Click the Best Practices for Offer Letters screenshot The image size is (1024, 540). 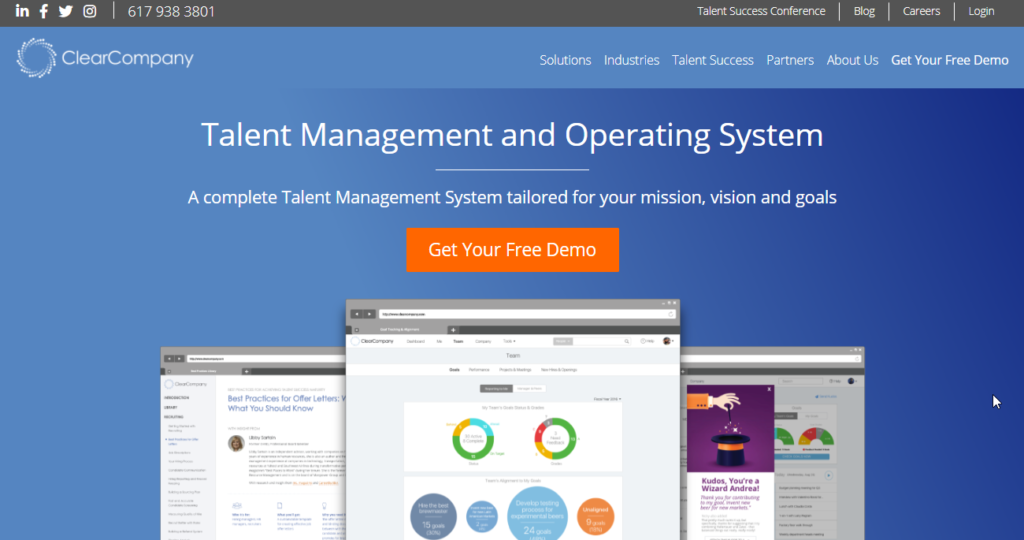[253, 443]
